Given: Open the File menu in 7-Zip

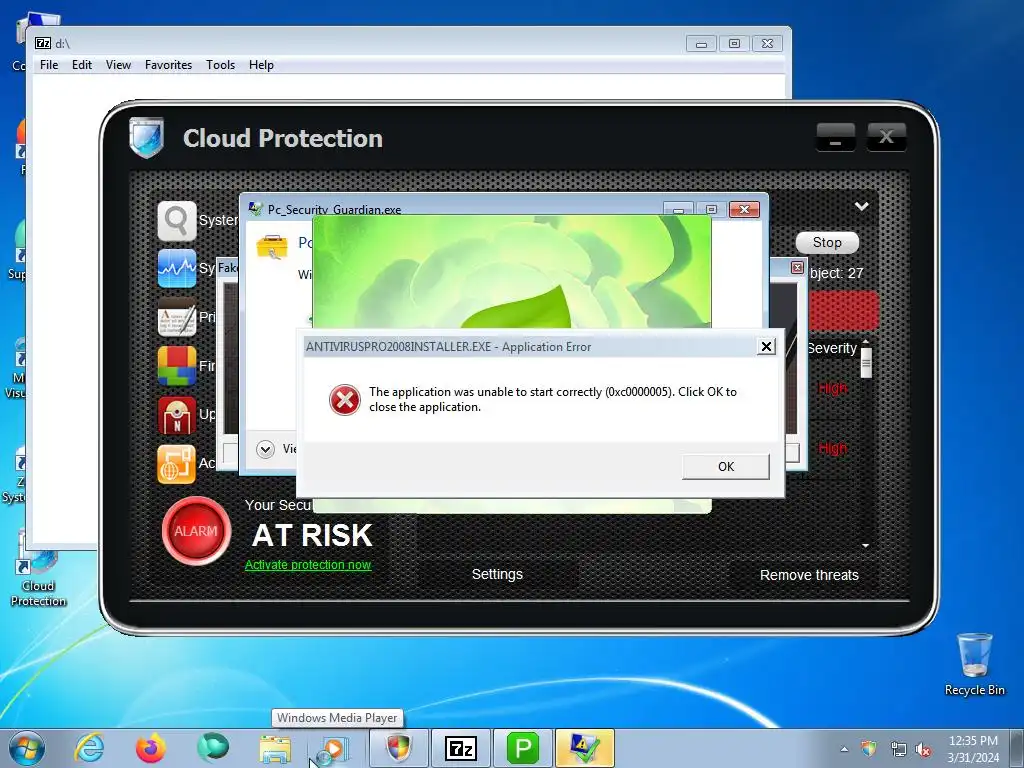Looking at the screenshot, I should (49, 65).
